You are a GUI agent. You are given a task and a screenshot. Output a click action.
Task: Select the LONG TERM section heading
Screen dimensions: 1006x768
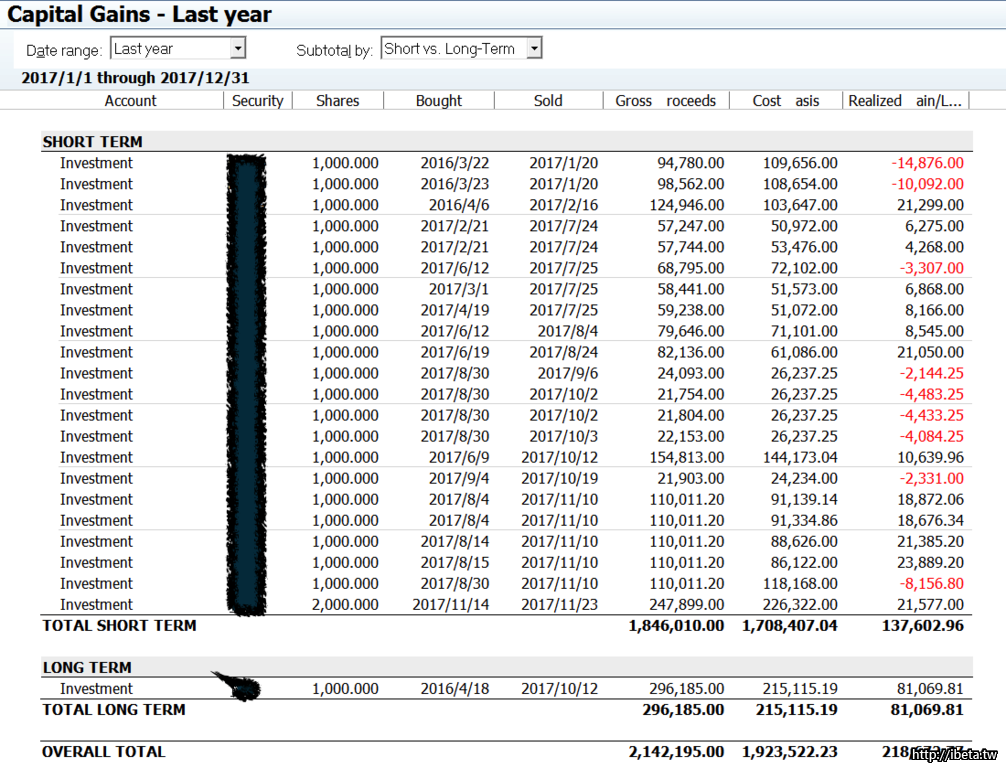(x=87, y=667)
